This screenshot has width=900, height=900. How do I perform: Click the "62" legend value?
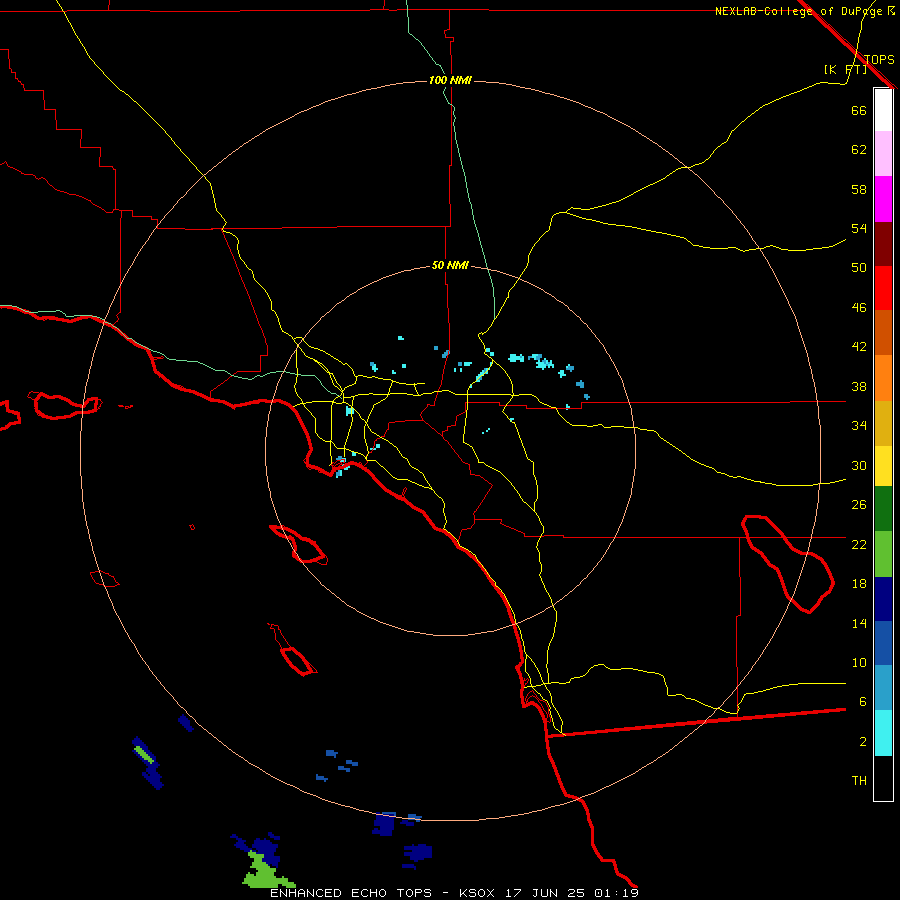pyautogui.click(x=859, y=150)
